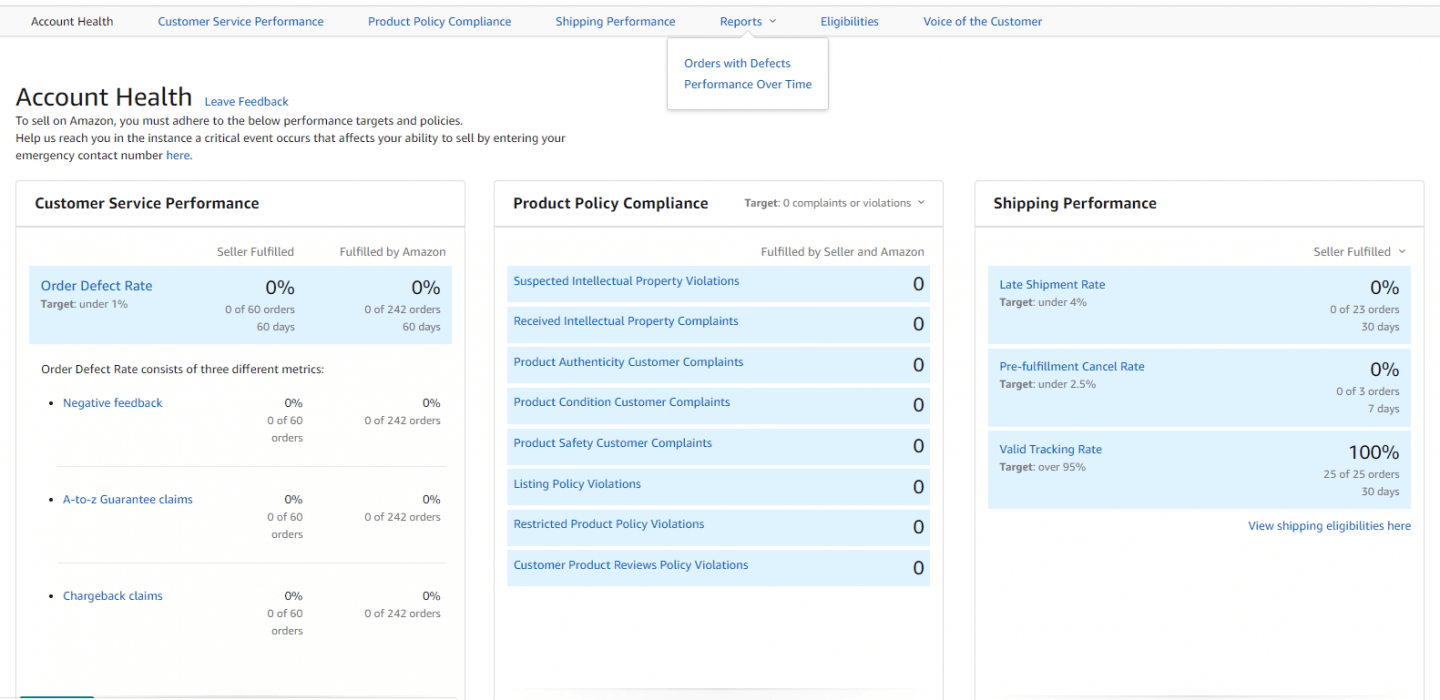Open the Eligibilities tab

pyautogui.click(x=849, y=21)
